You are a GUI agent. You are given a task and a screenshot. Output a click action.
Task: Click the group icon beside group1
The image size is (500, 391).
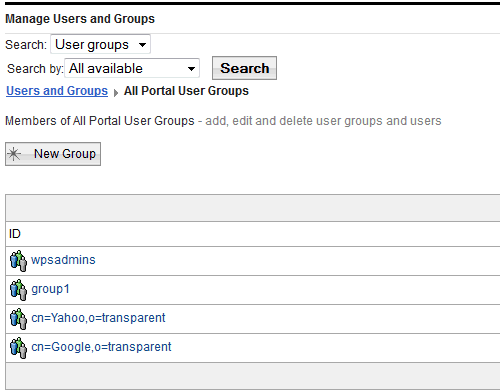click(18, 290)
